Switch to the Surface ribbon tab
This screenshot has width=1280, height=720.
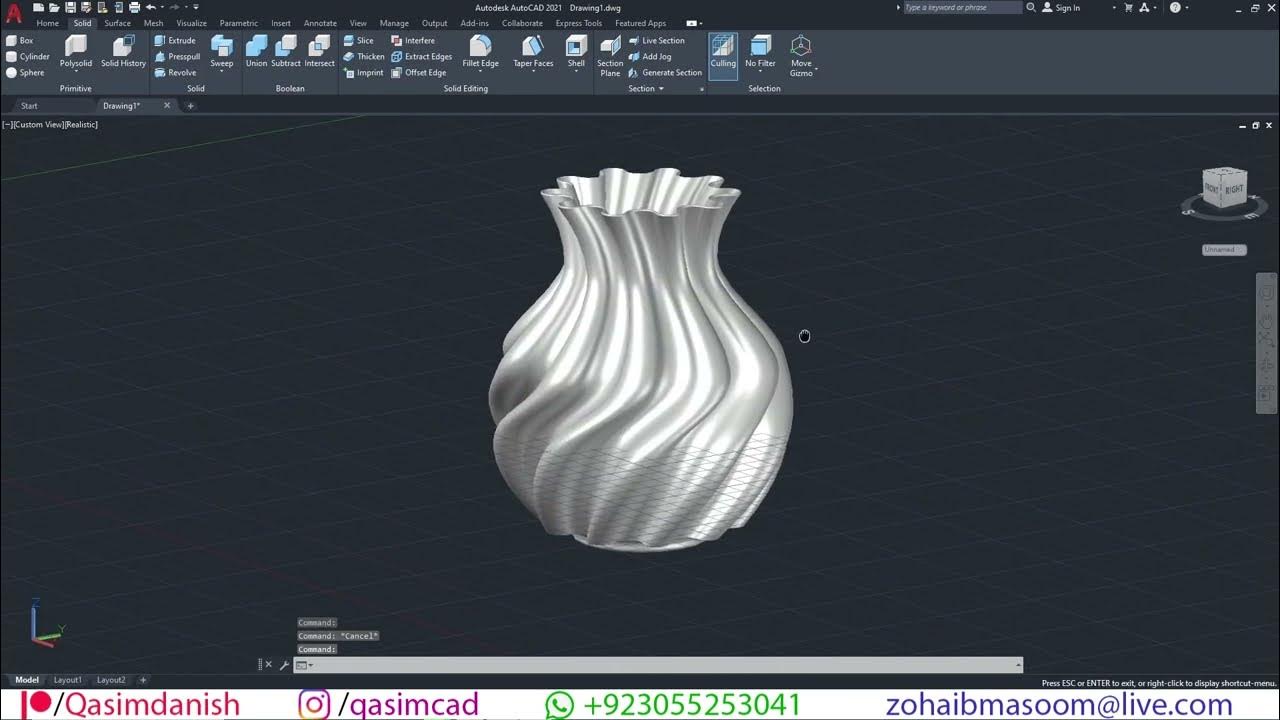(117, 23)
